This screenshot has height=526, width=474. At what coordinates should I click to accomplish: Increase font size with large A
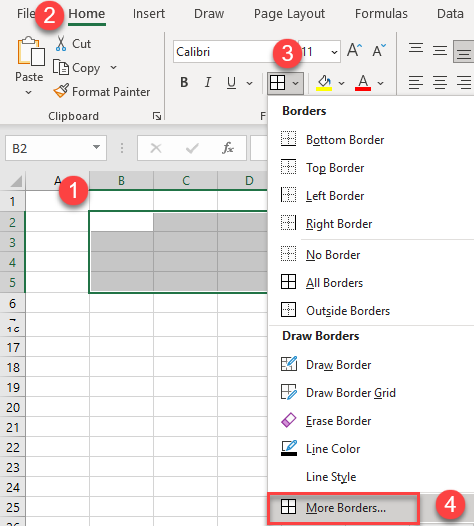coord(354,51)
